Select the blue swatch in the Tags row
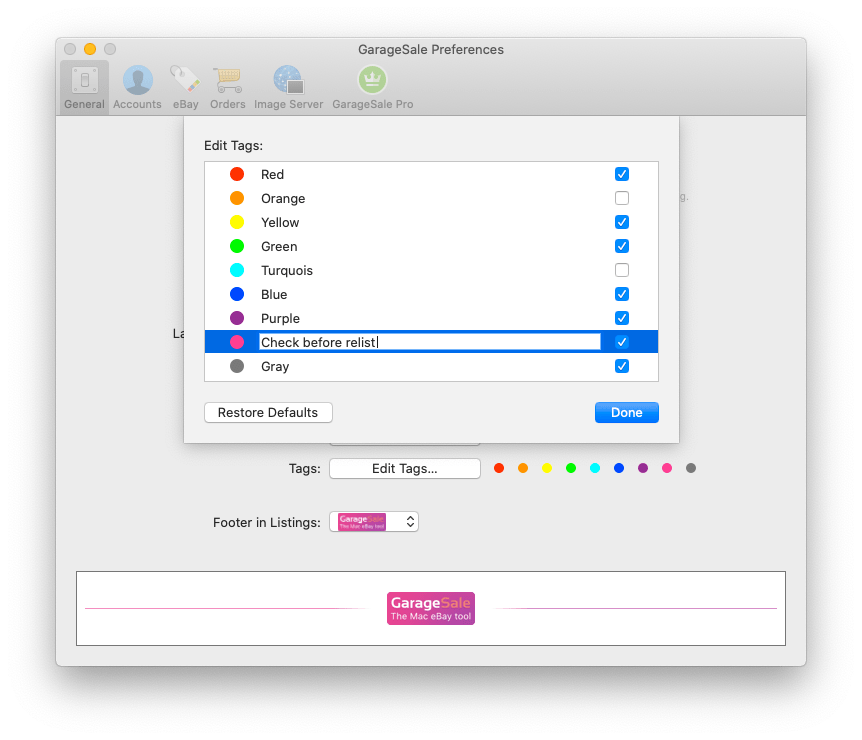Screen dimensions: 862x740 [x=619, y=467]
